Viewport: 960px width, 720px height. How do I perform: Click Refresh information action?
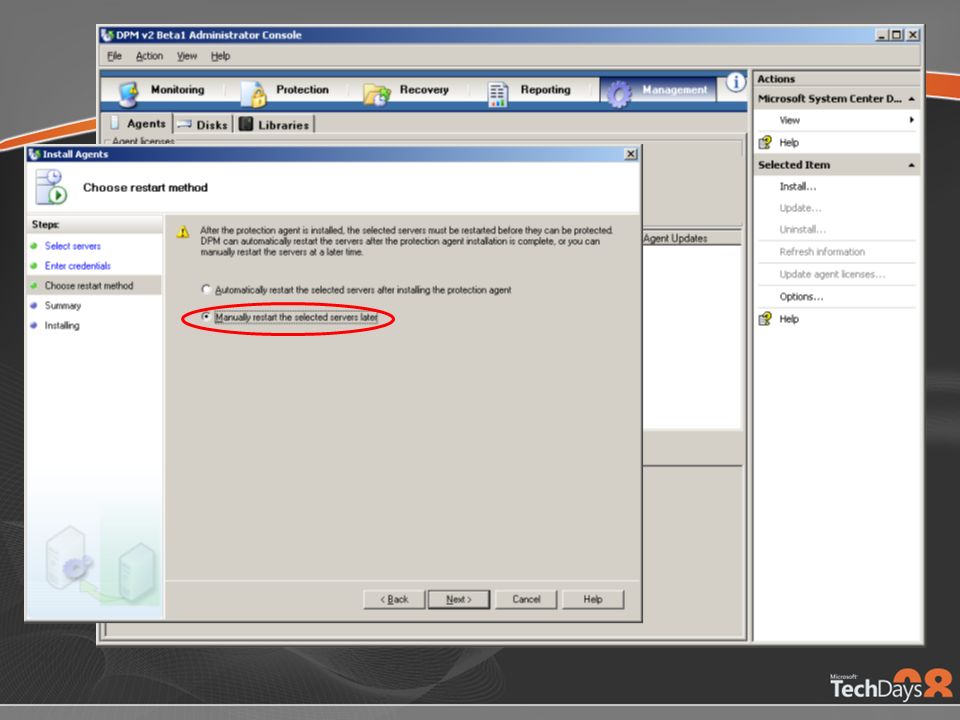[x=822, y=252]
